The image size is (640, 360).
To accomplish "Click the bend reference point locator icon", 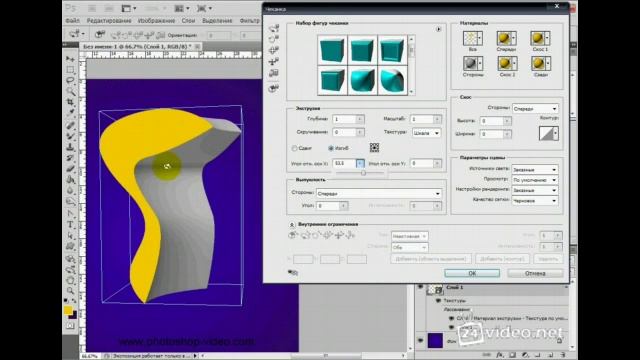I will [374, 147].
